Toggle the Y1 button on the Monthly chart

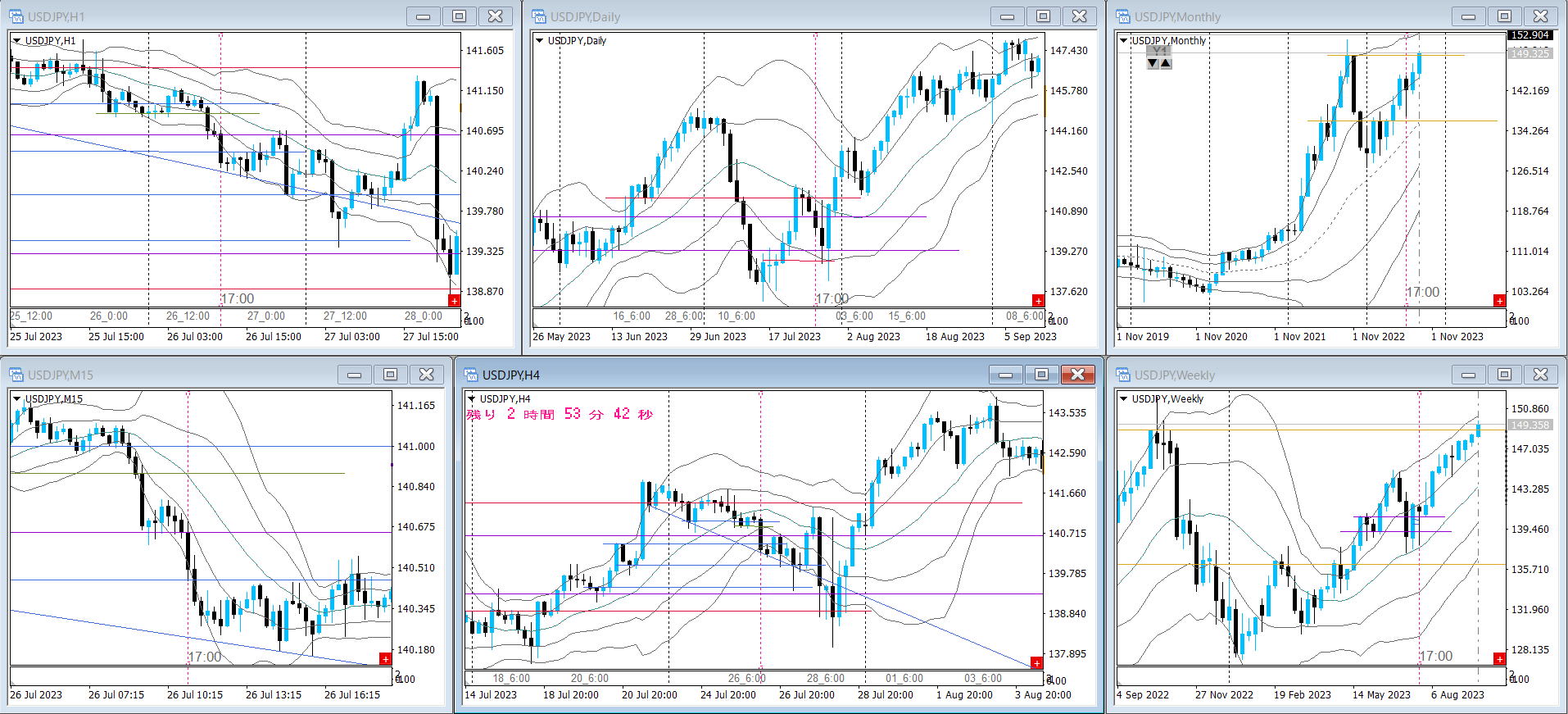click(1158, 51)
